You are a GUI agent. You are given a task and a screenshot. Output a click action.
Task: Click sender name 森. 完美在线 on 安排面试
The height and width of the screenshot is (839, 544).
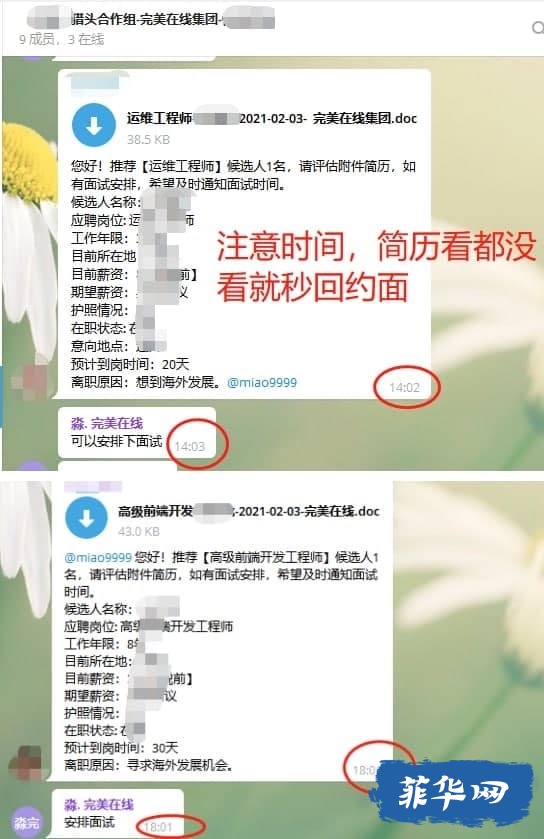click(x=99, y=804)
